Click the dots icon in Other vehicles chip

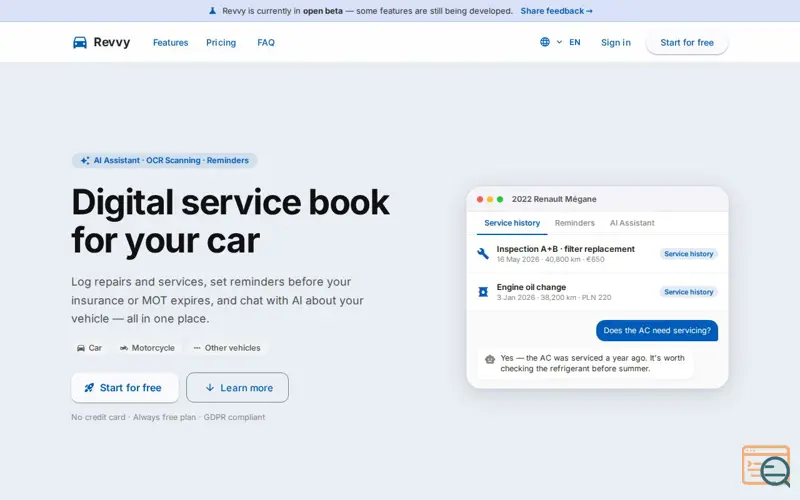pyautogui.click(x=197, y=348)
